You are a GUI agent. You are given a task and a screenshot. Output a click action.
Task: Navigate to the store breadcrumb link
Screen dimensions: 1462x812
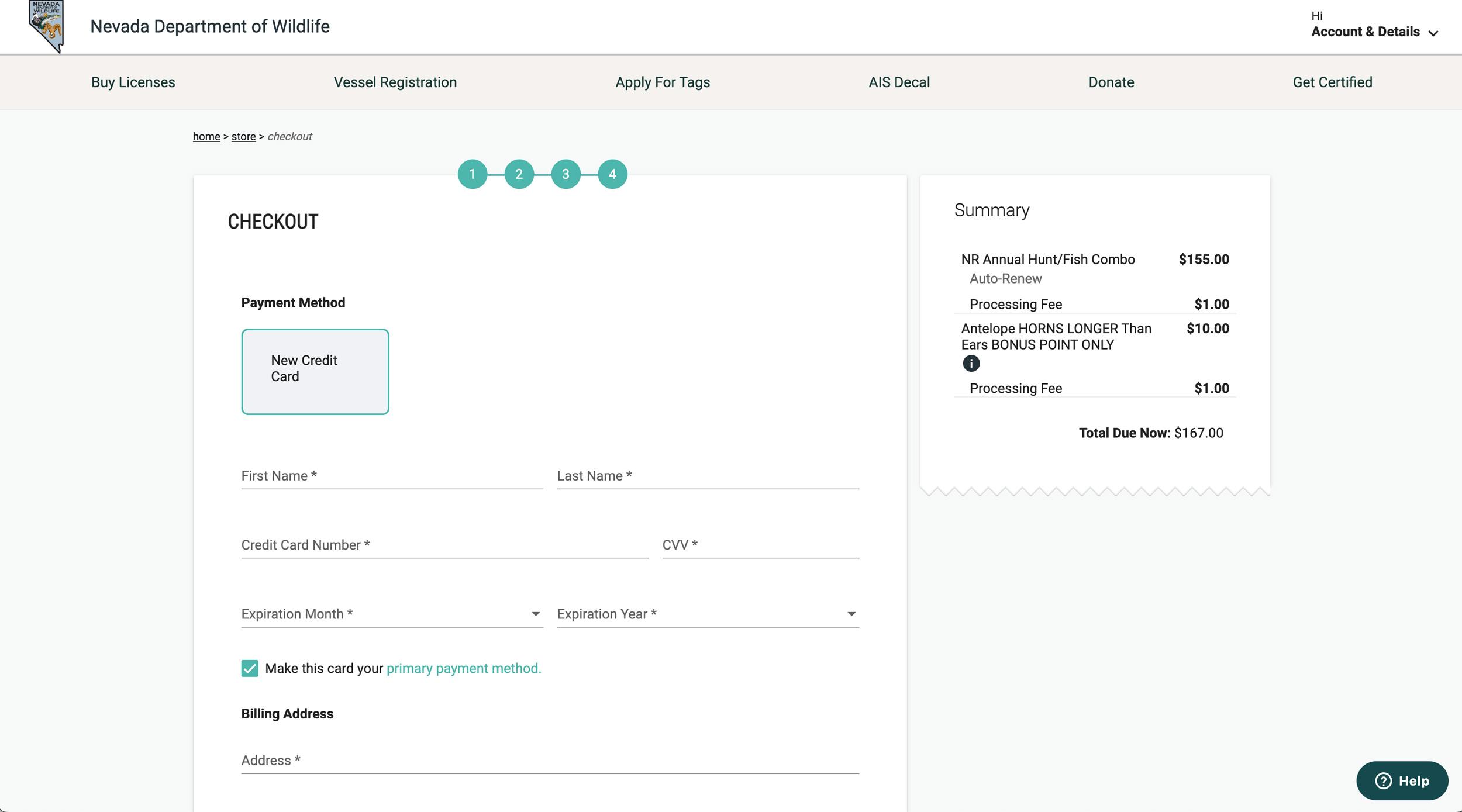click(244, 136)
